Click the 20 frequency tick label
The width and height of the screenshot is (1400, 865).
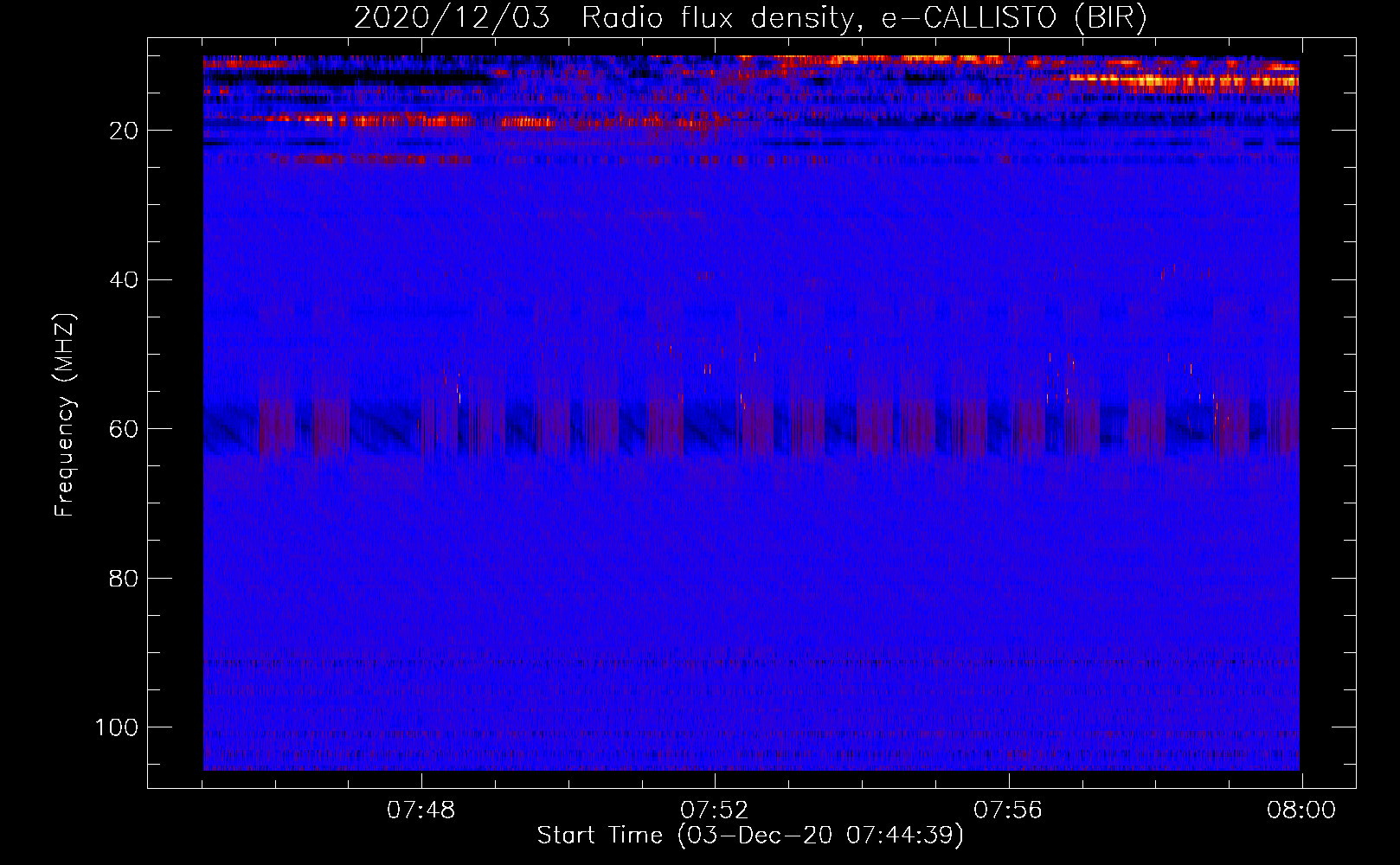[124, 131]
